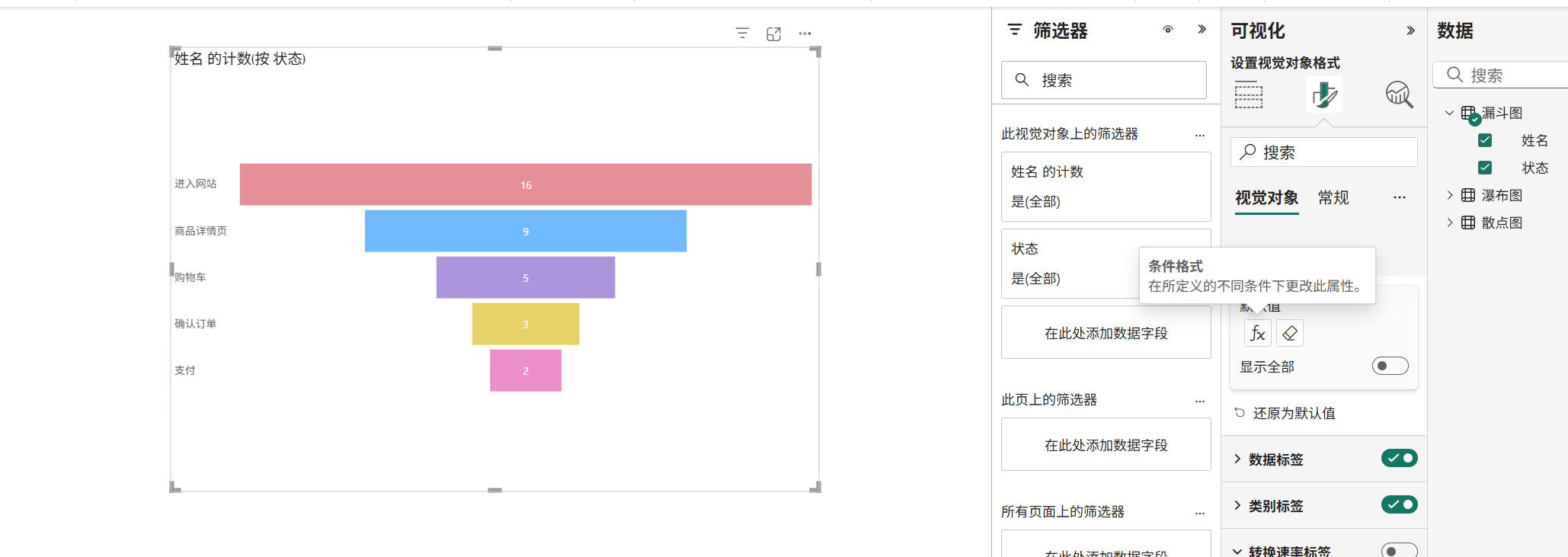This screenshot has width=1568, height=557.
Task: Toggle the 显示全部 switch
Action: click(x=1390, y=366)
